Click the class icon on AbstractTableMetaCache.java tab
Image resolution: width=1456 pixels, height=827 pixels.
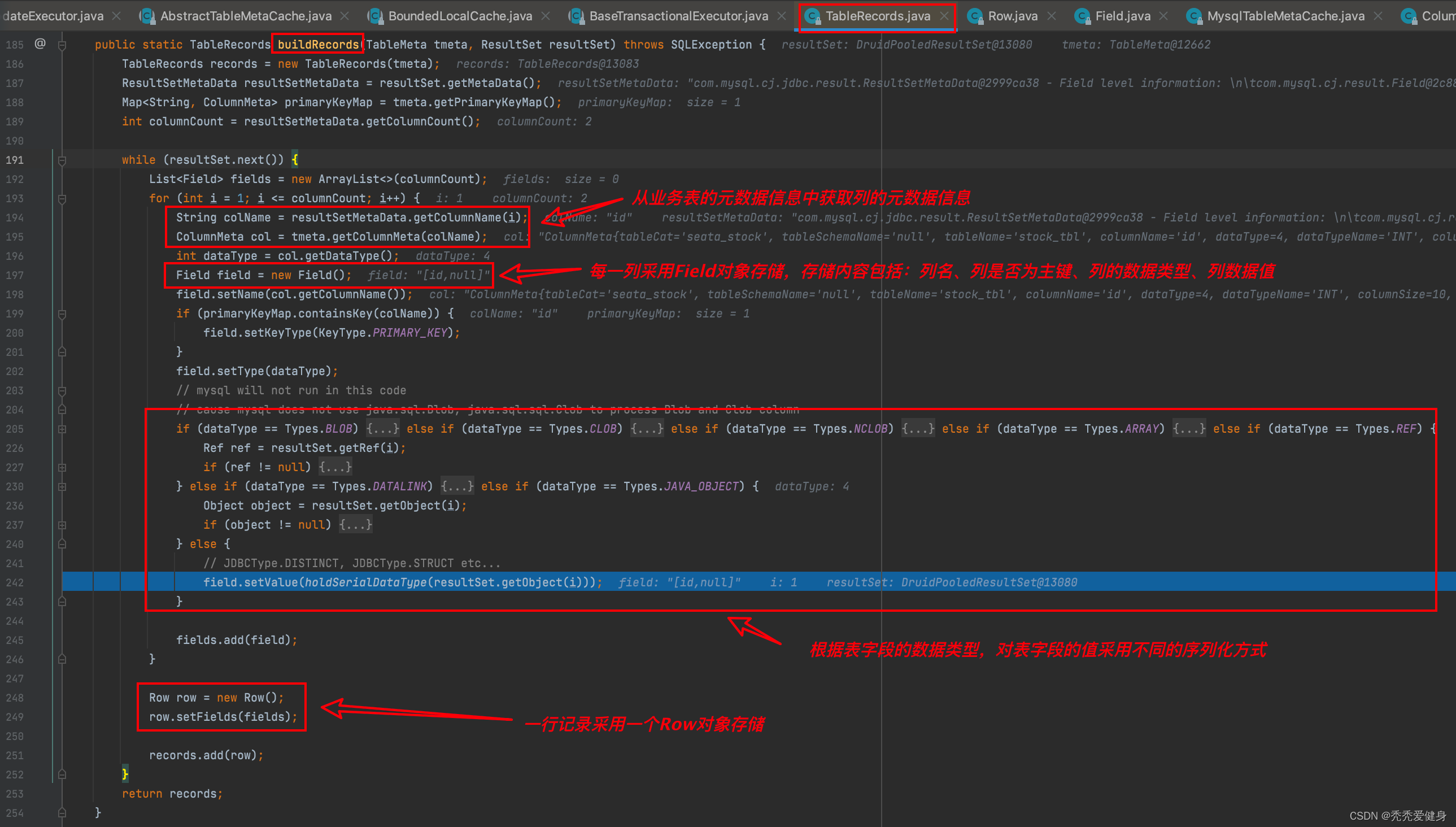coord(147,16)
